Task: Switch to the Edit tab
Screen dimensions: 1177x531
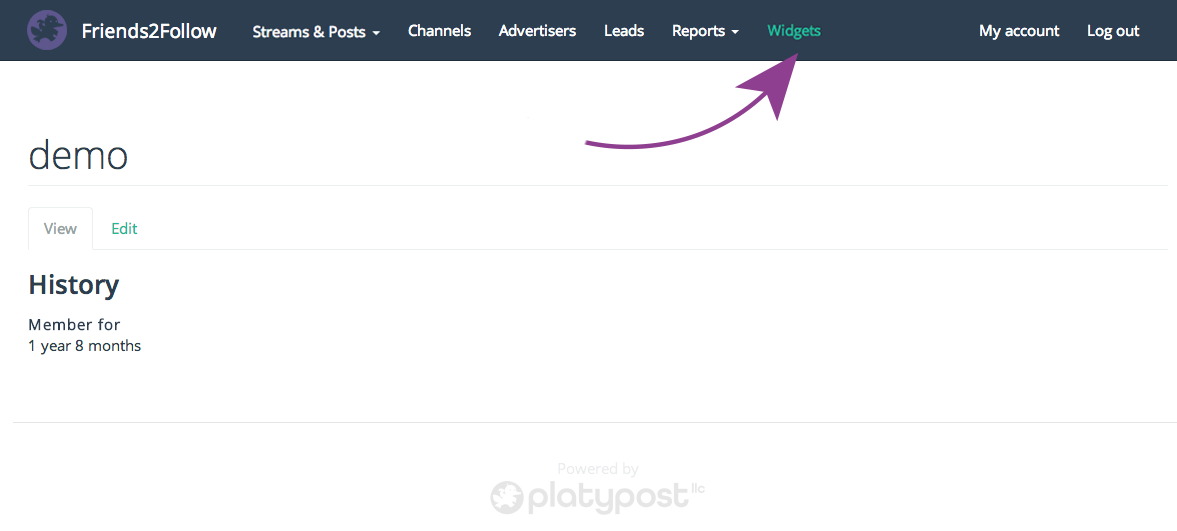Action: (124, 229)
